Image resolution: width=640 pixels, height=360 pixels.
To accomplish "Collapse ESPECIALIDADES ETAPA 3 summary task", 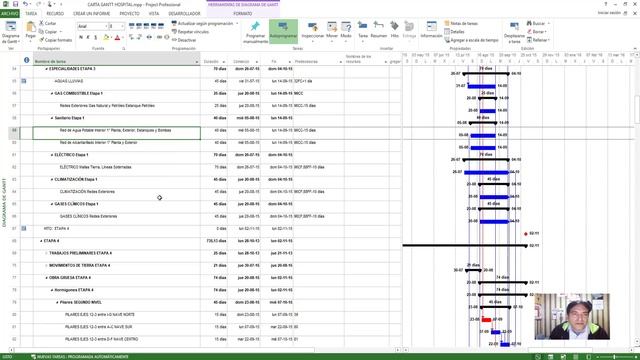I will [47, 69].
